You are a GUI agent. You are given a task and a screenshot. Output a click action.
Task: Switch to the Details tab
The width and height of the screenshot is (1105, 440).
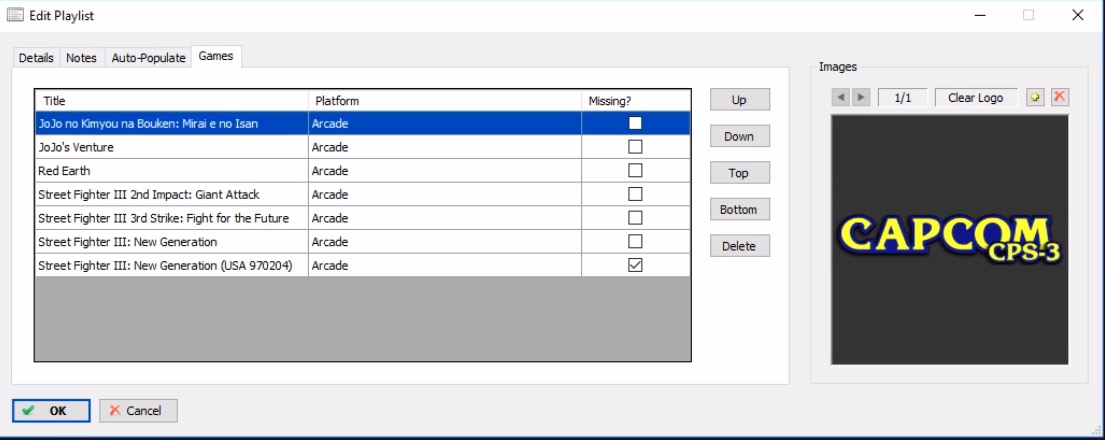(36, 58)
